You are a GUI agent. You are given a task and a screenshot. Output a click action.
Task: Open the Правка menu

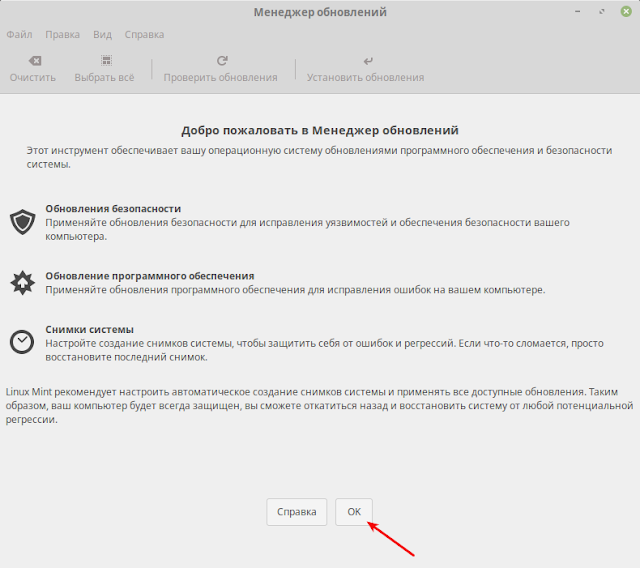[x=62, y=35]
